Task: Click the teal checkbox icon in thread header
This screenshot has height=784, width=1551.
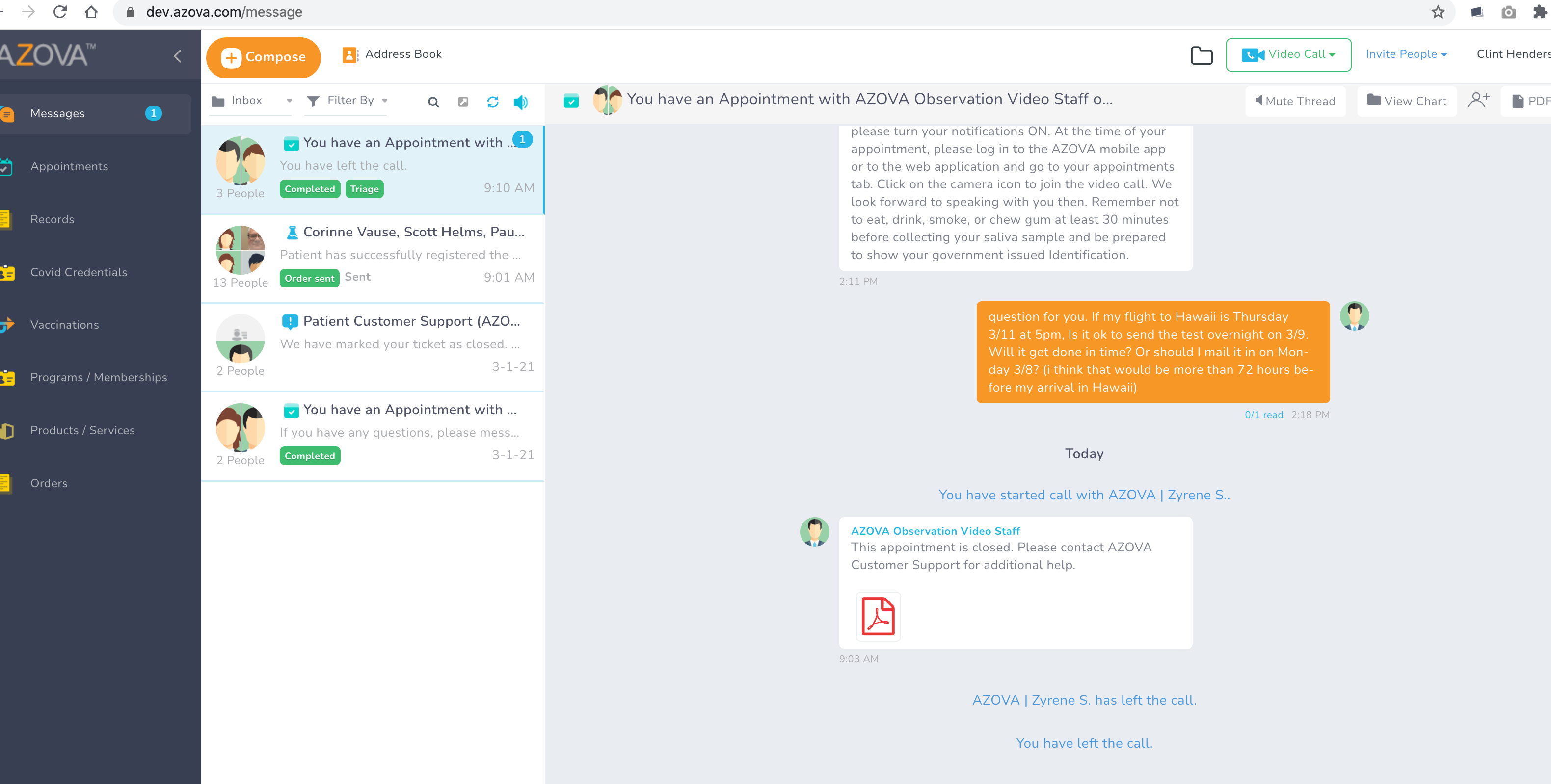Action: [571, 101]
